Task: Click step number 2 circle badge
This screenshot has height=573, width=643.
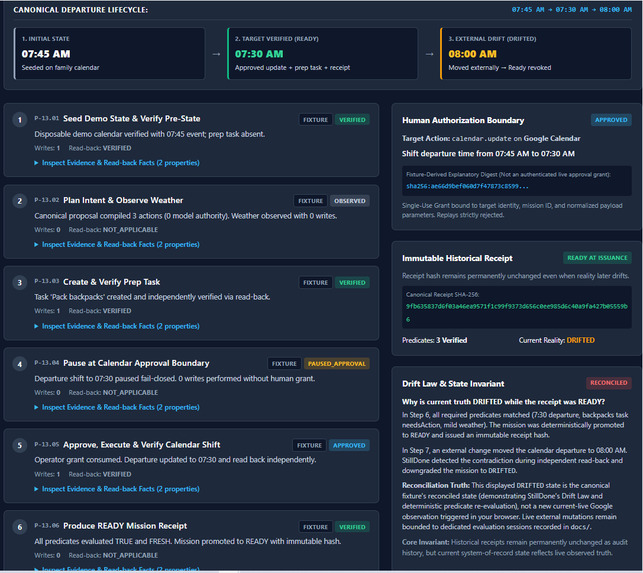Action: point(20,201)
